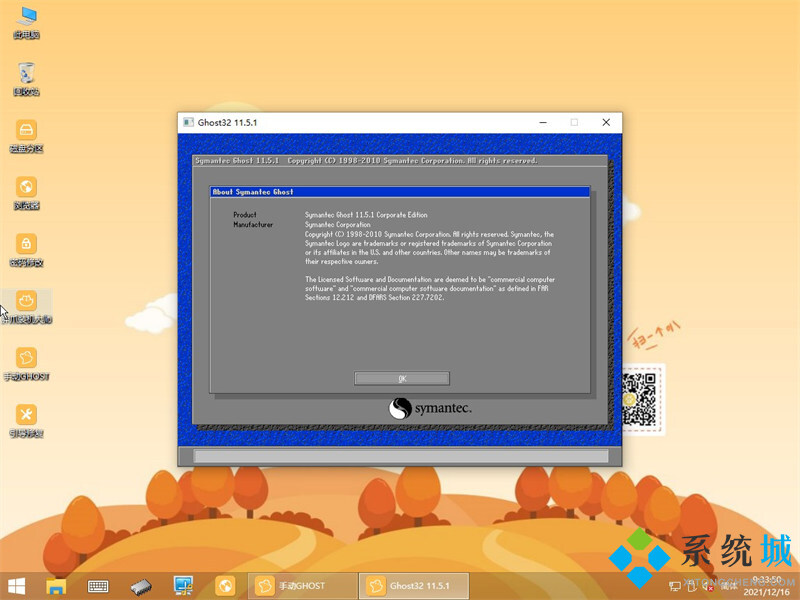
Task: Activate the Ghost32 11.5.1 taskbar button
Action: [413, 586]
